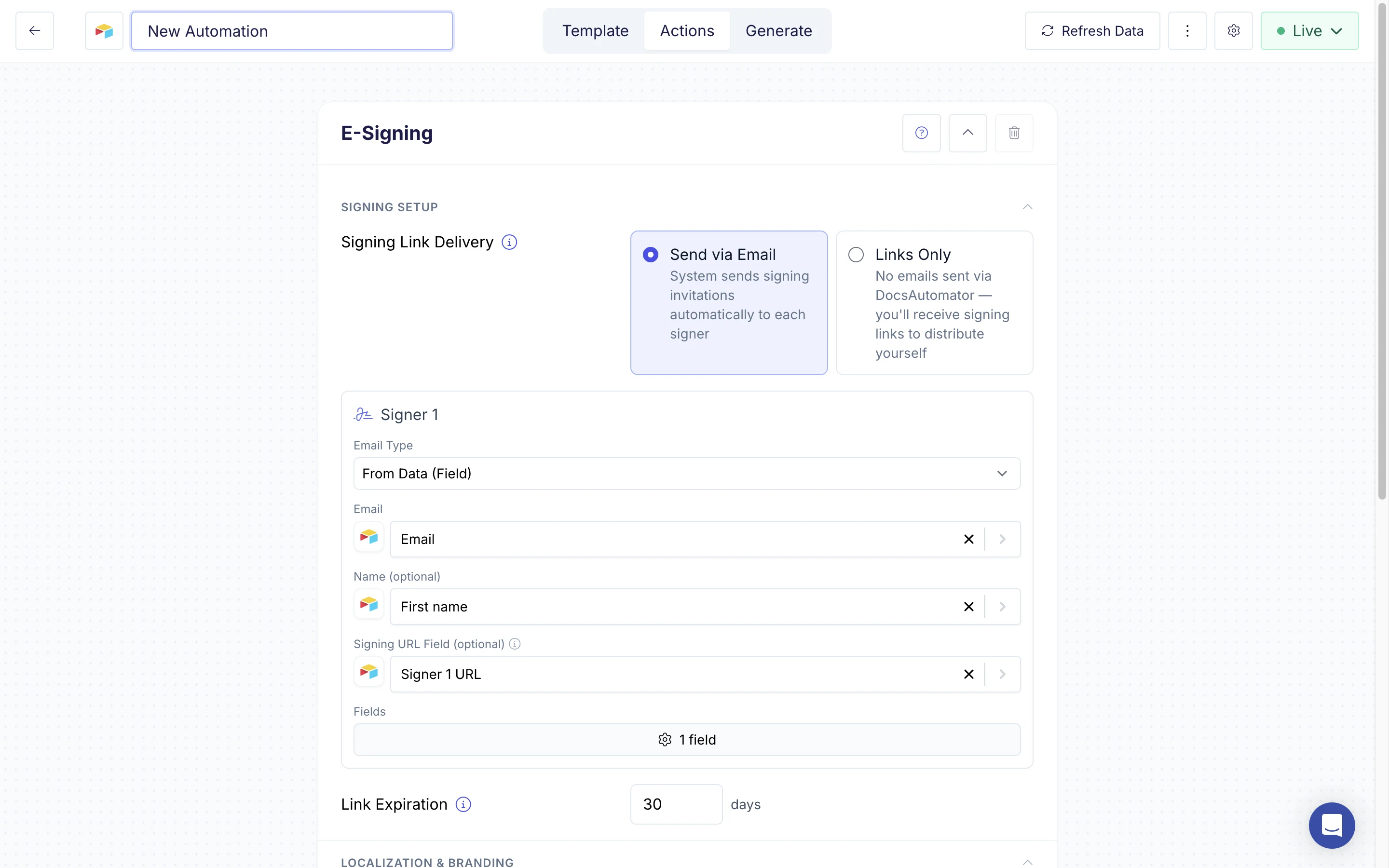The height and width of the screenshot is (868, 1389).
Task: Open the three-dot more options menu
Action: tap(1187, 31)
